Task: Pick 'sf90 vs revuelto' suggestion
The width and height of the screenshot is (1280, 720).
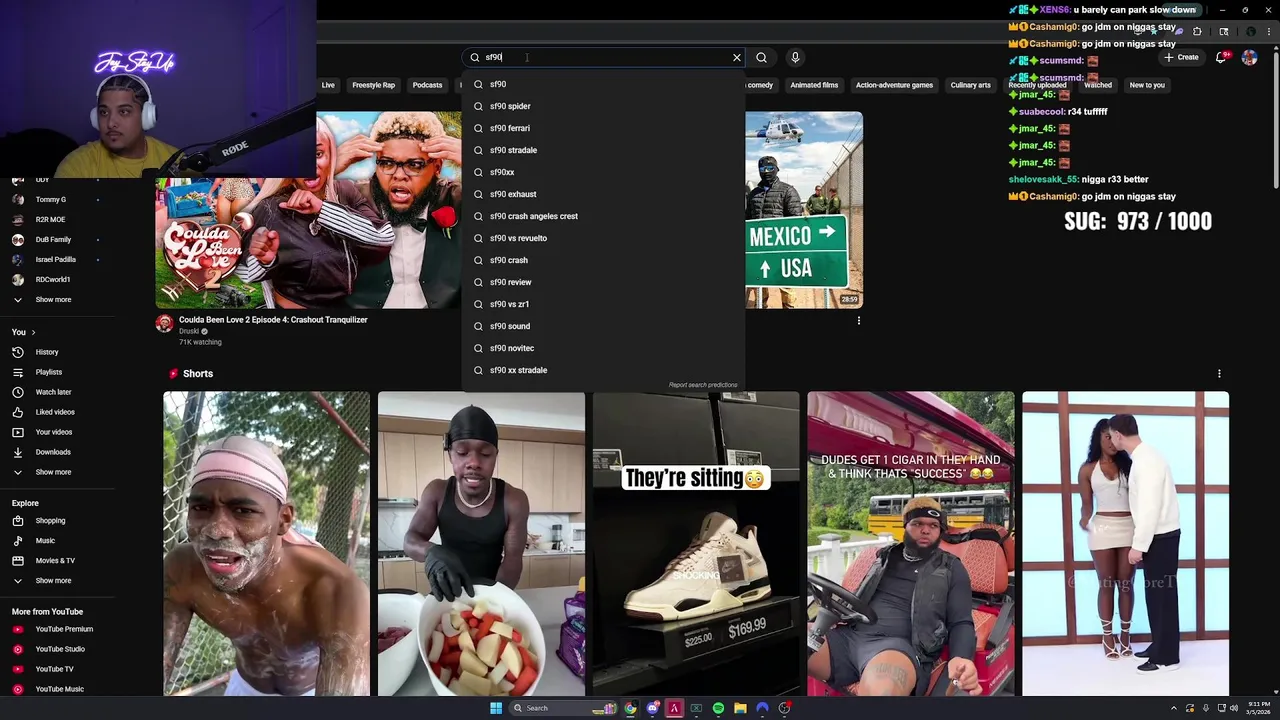Action: (x=603, y=238)
